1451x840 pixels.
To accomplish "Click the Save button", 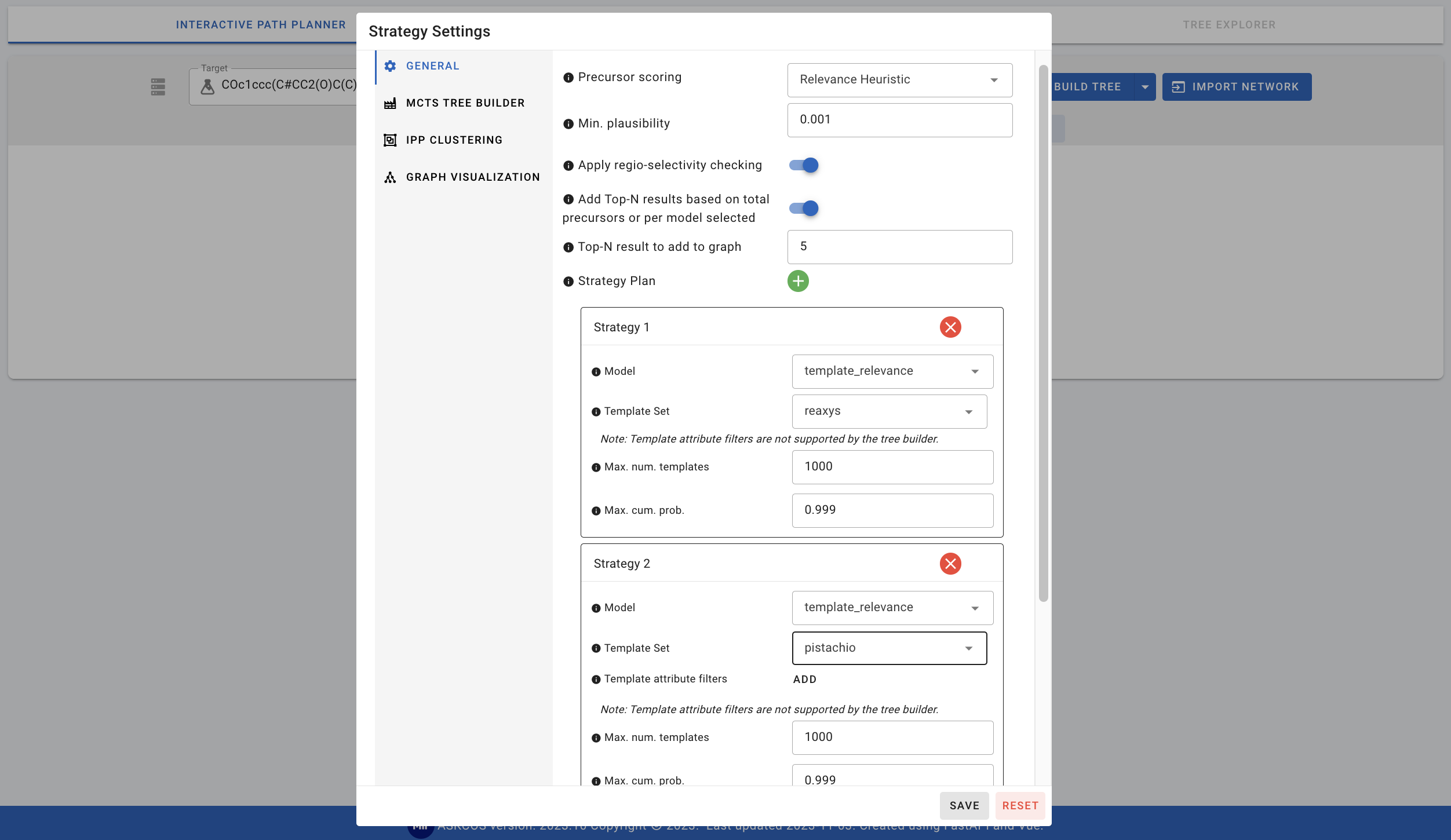I will tap(964, 806).
